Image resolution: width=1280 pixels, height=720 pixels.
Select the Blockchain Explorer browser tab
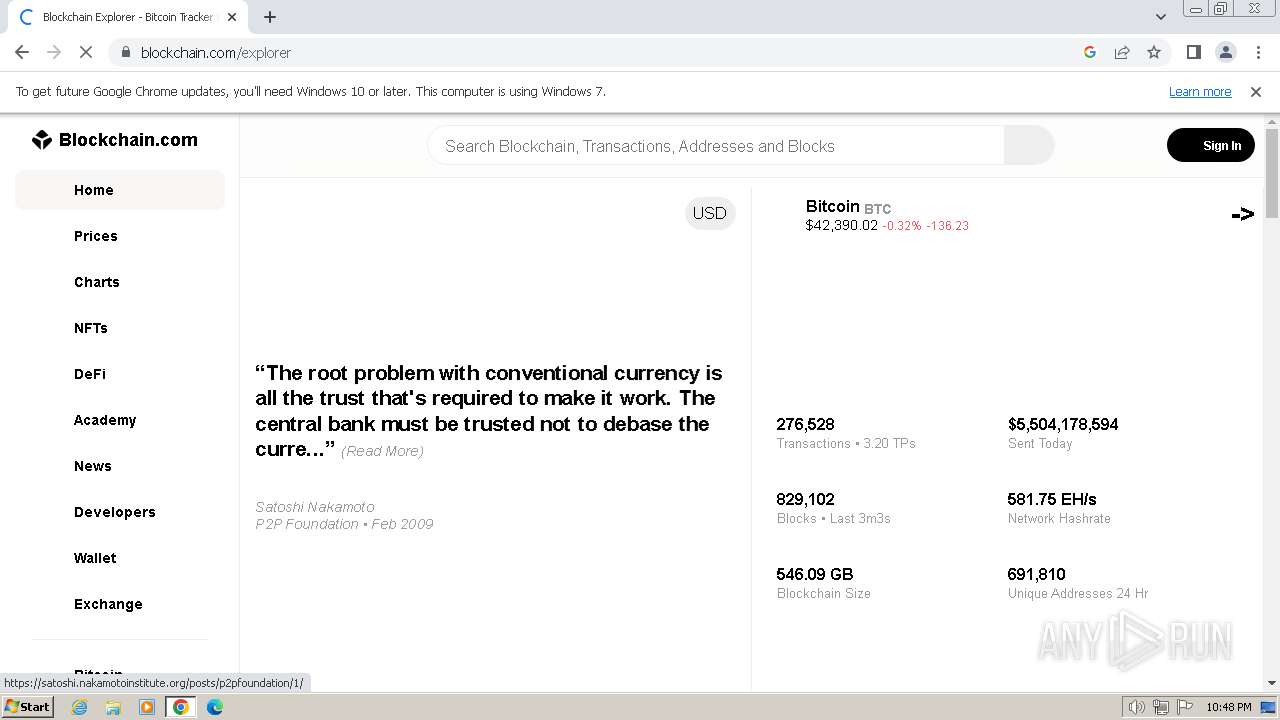[127, 17]
